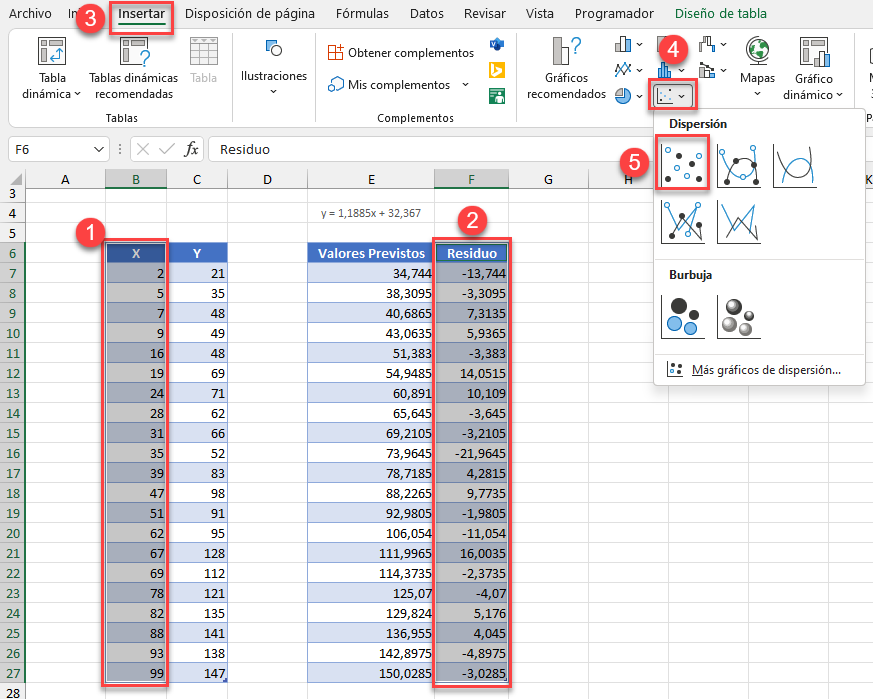
Task: Open the Visio Data Visualizer add-in
Action: coord(497,44)
